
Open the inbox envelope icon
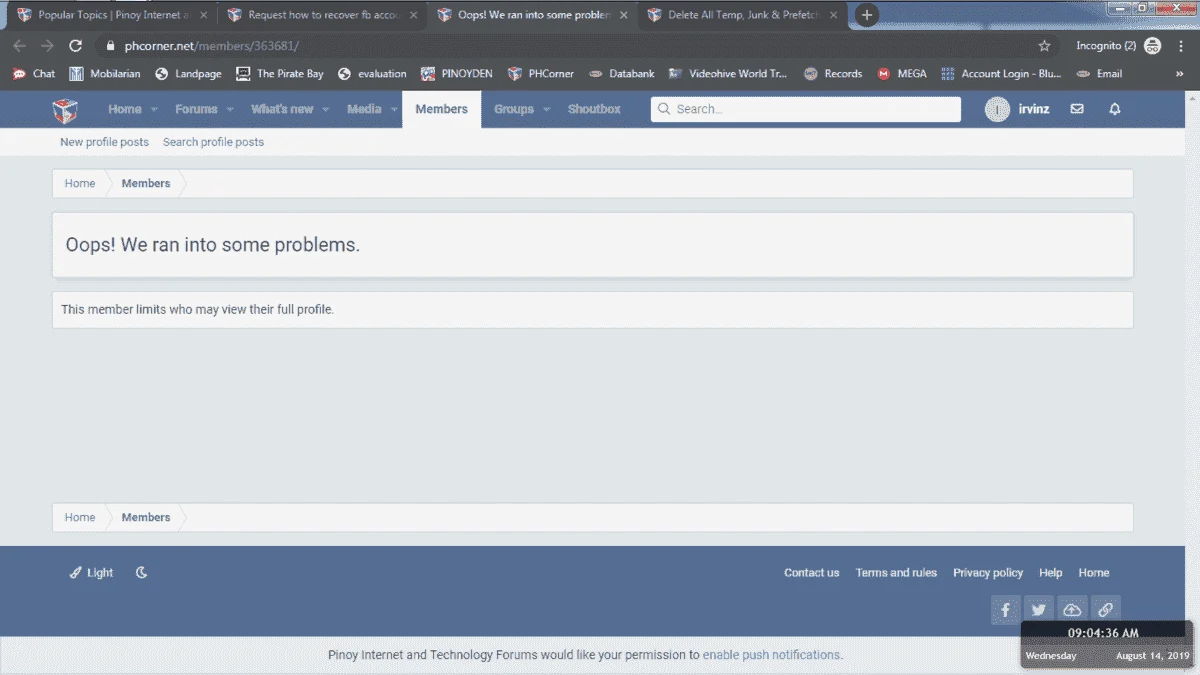(1077, 109)
